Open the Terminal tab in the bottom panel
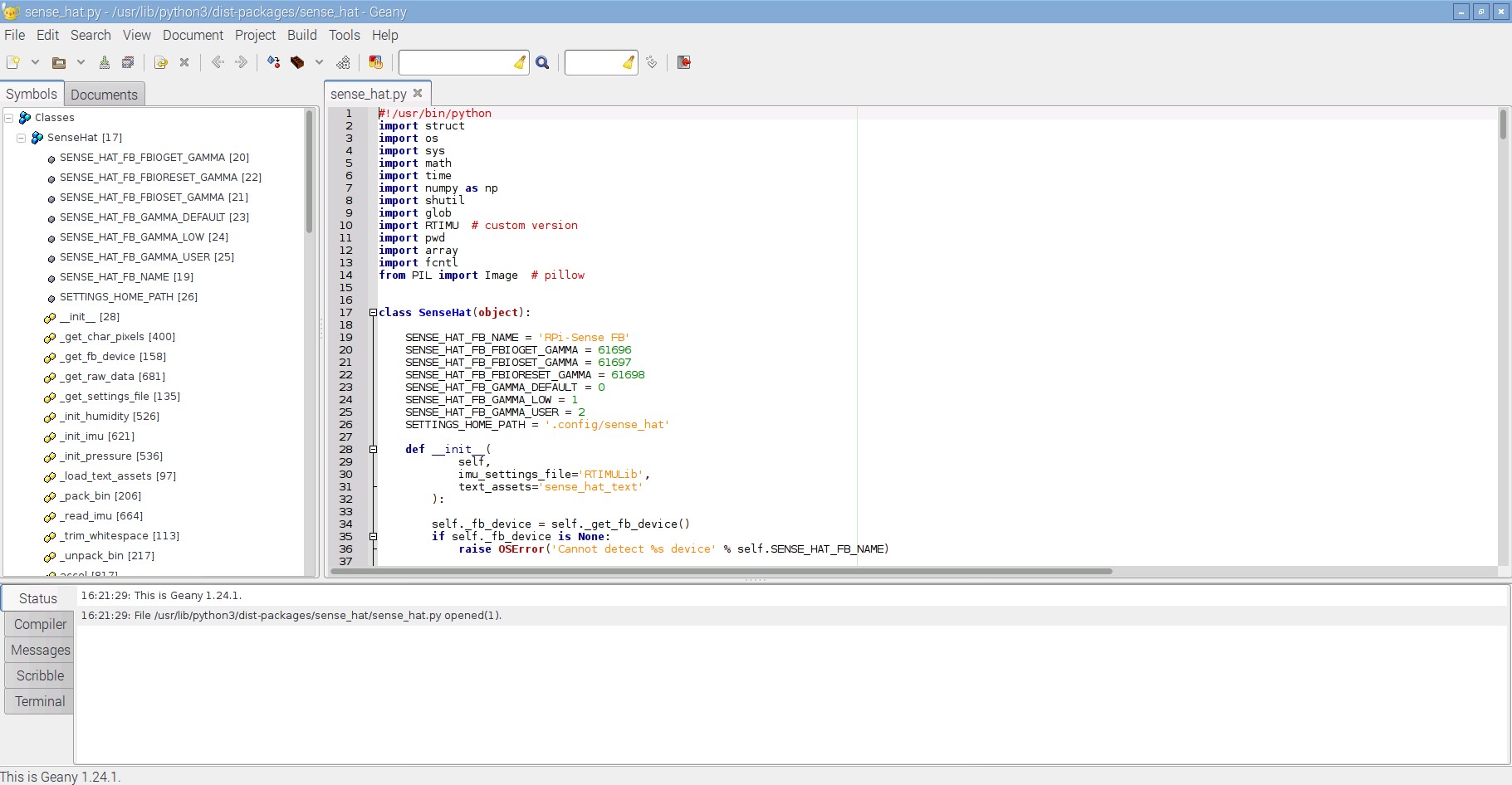 (x=39, y=701)
